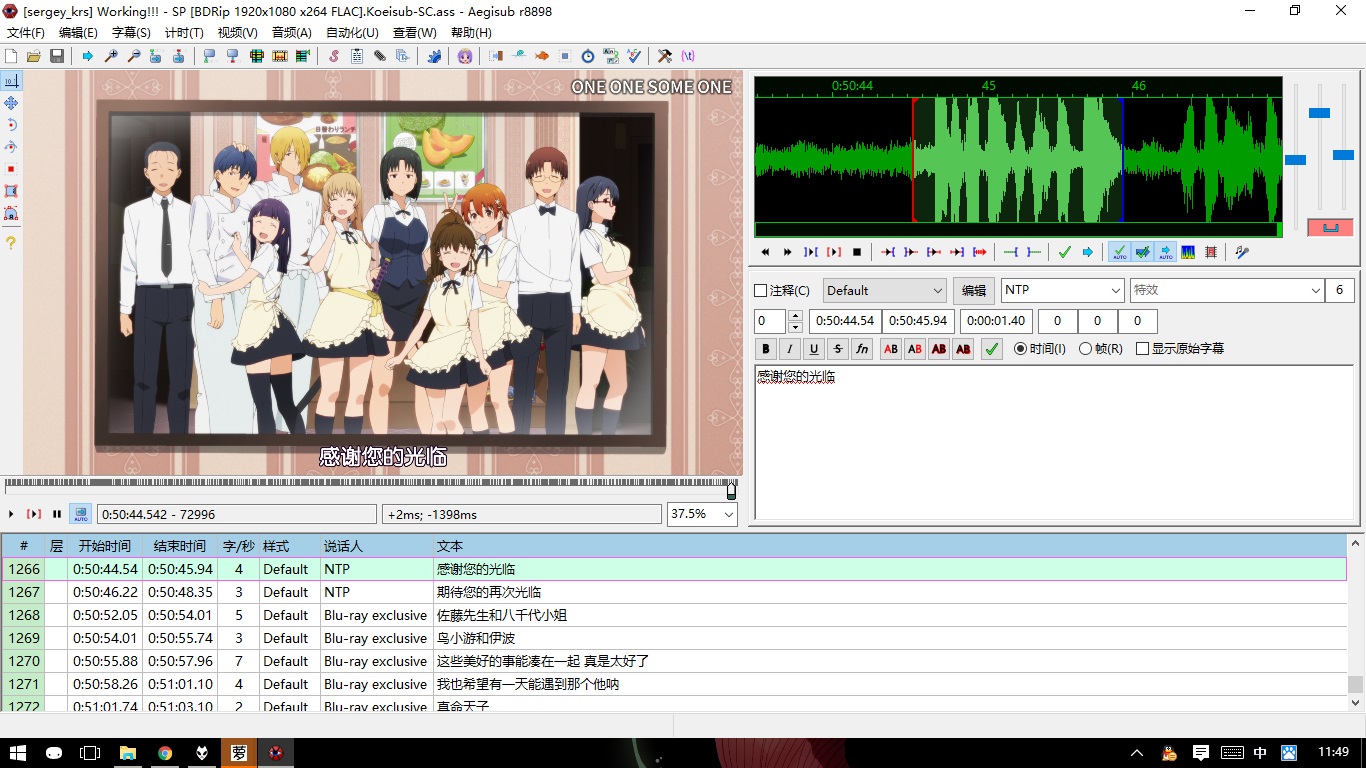Toggle spectrum analyzer mode in audio toolbar

1188,252
